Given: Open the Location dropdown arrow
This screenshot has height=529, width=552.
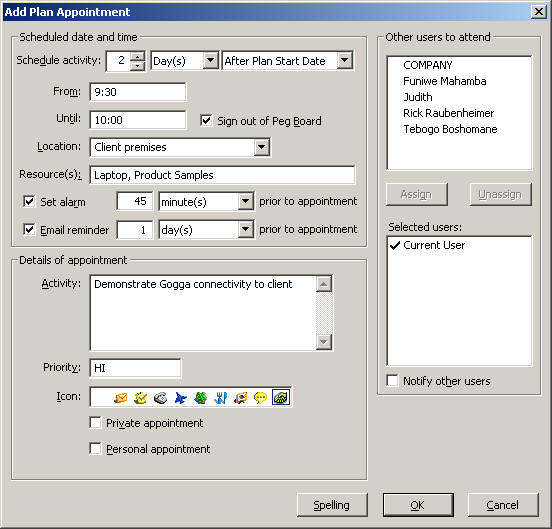Looking at the screenshot, I should [x=262, y=147].
